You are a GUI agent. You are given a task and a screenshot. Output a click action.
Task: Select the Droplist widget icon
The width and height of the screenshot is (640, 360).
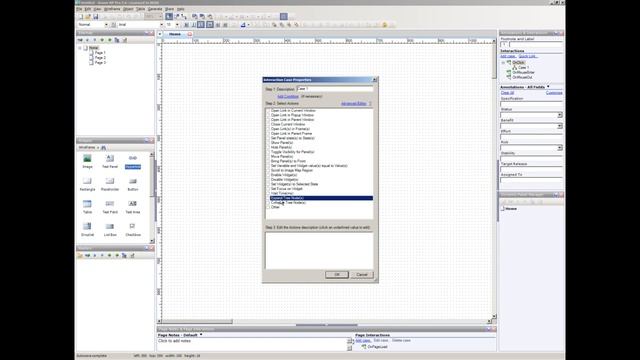point(87,226)
